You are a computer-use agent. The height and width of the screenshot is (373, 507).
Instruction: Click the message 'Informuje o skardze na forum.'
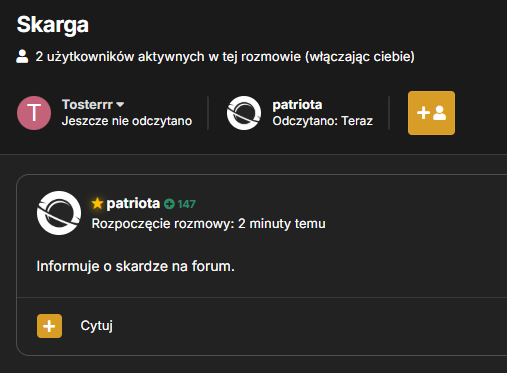coord(136,266)
